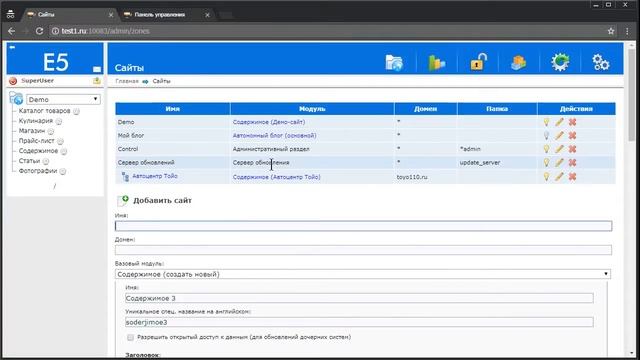640x360 pixels.
Task: Open Каталог товаров in sidebar tree
Action: pyautogui.click(x=44, y=111)
